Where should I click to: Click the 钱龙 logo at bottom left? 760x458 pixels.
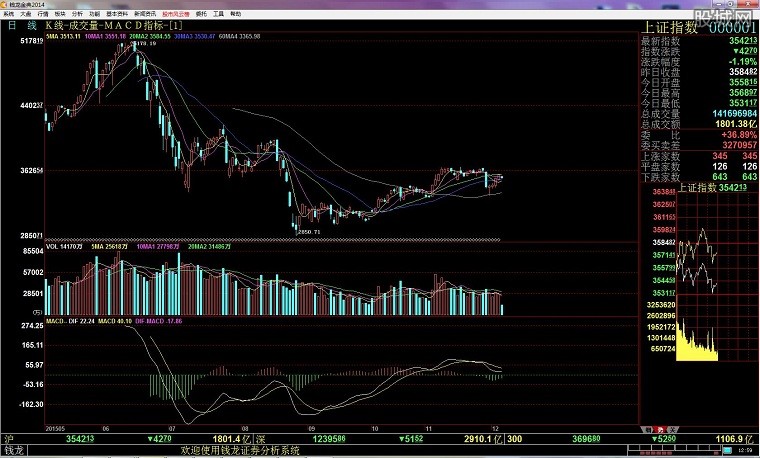[13, 451]
